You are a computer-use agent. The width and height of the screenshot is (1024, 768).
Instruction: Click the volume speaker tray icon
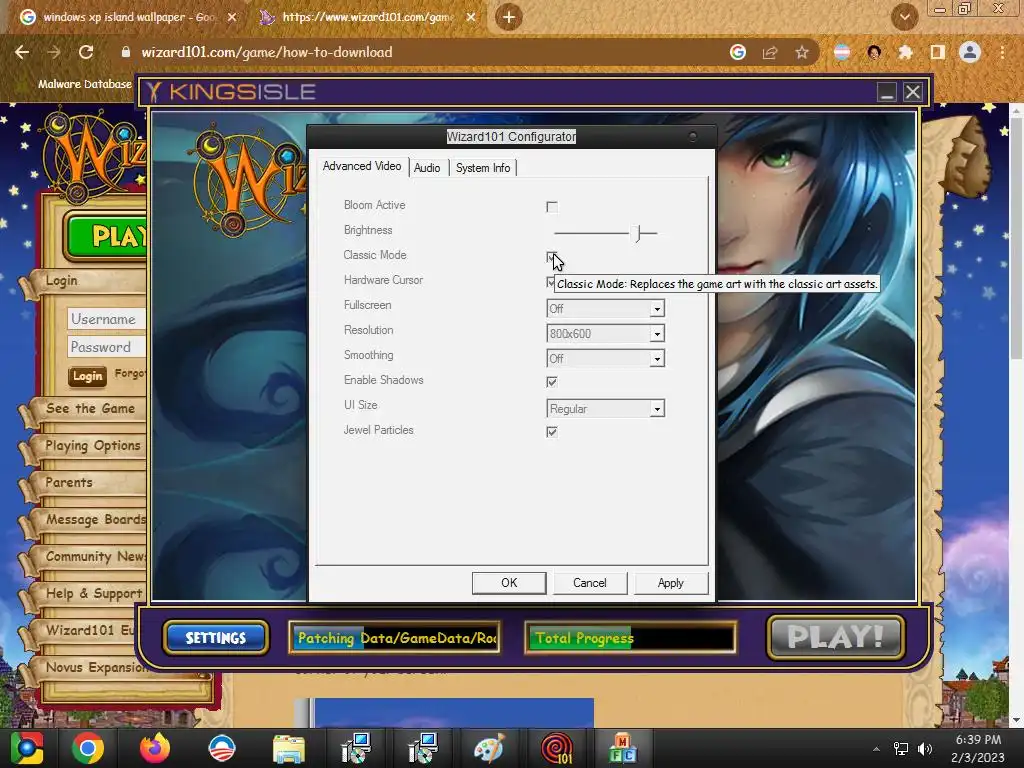point(925,748)
